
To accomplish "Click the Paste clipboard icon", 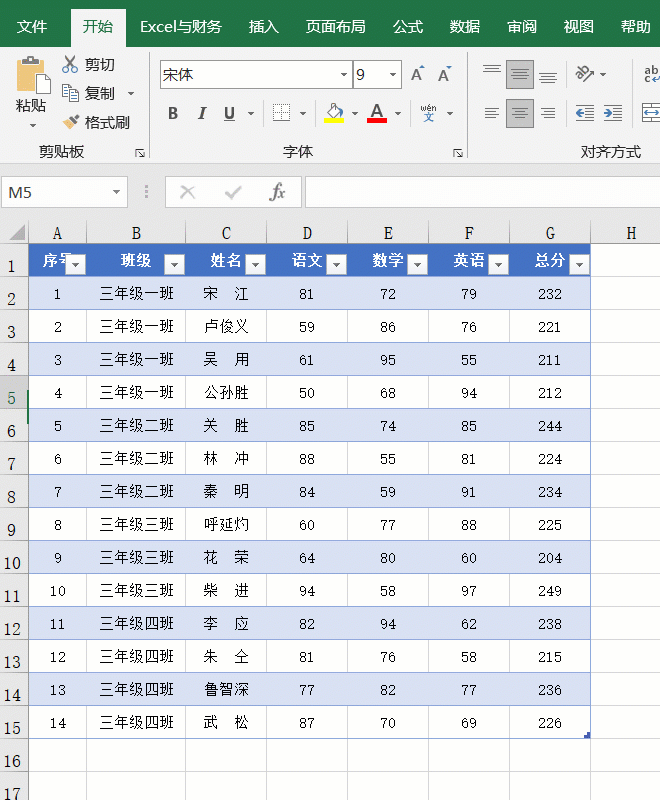I will [31, 77].
